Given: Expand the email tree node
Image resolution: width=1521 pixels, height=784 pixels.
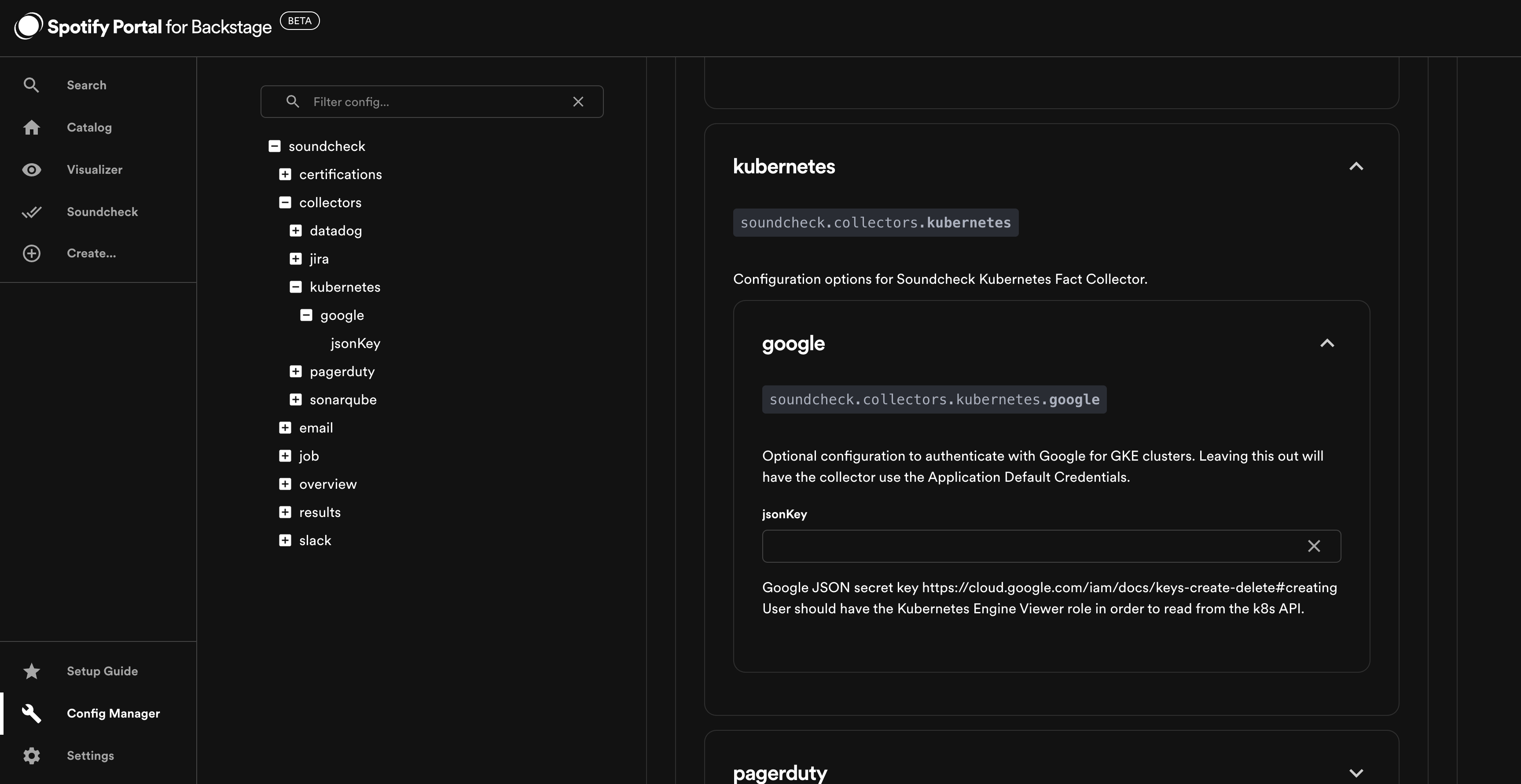Looking at the screenshot, I should click(285, 428).
